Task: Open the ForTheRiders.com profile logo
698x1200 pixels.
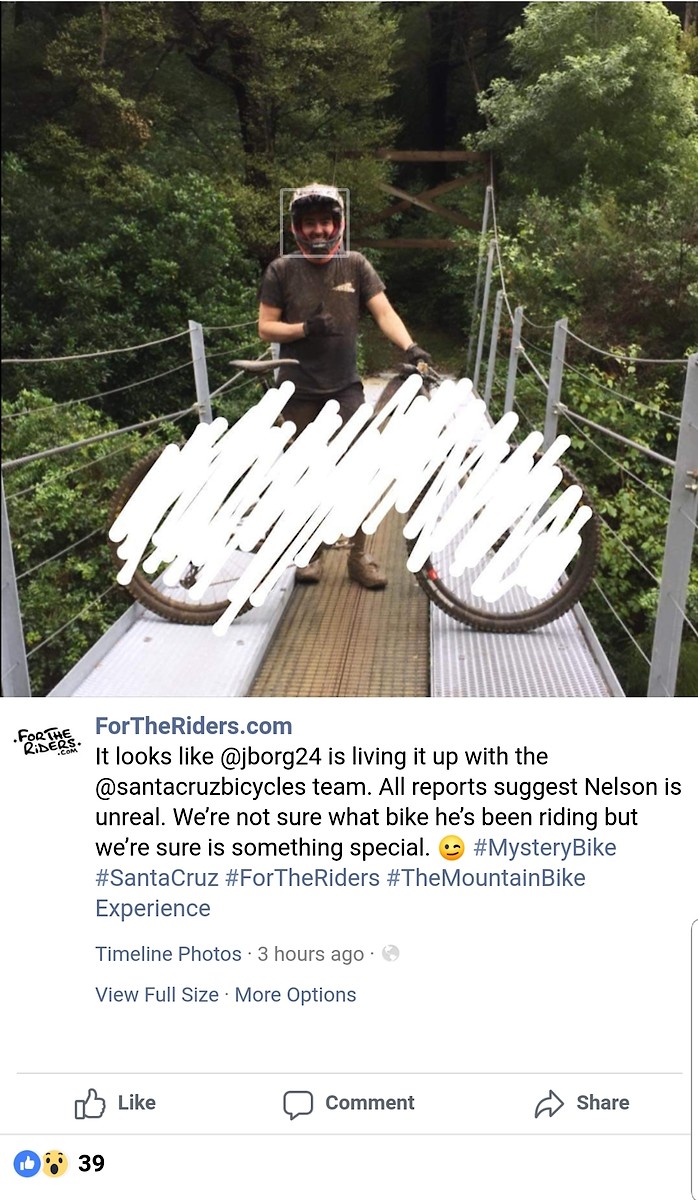Action: pos(47,745)
